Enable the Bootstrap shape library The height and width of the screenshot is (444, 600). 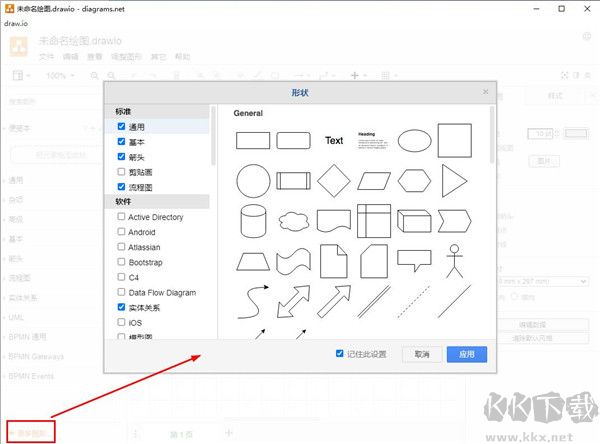(x=121, y=262)
